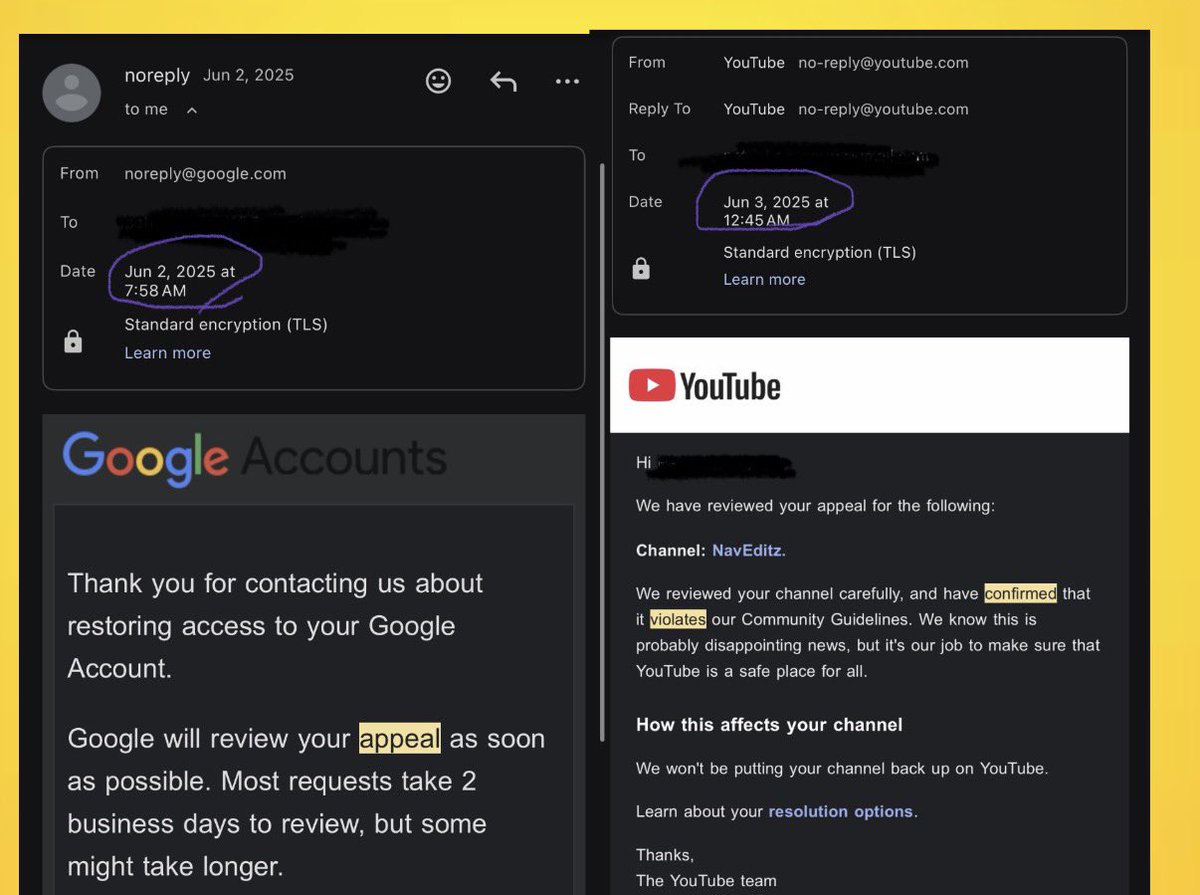Open the noreply sender avatar
Screen dimensions: 1200x895
pyautogui.click(x=71, y=93)
